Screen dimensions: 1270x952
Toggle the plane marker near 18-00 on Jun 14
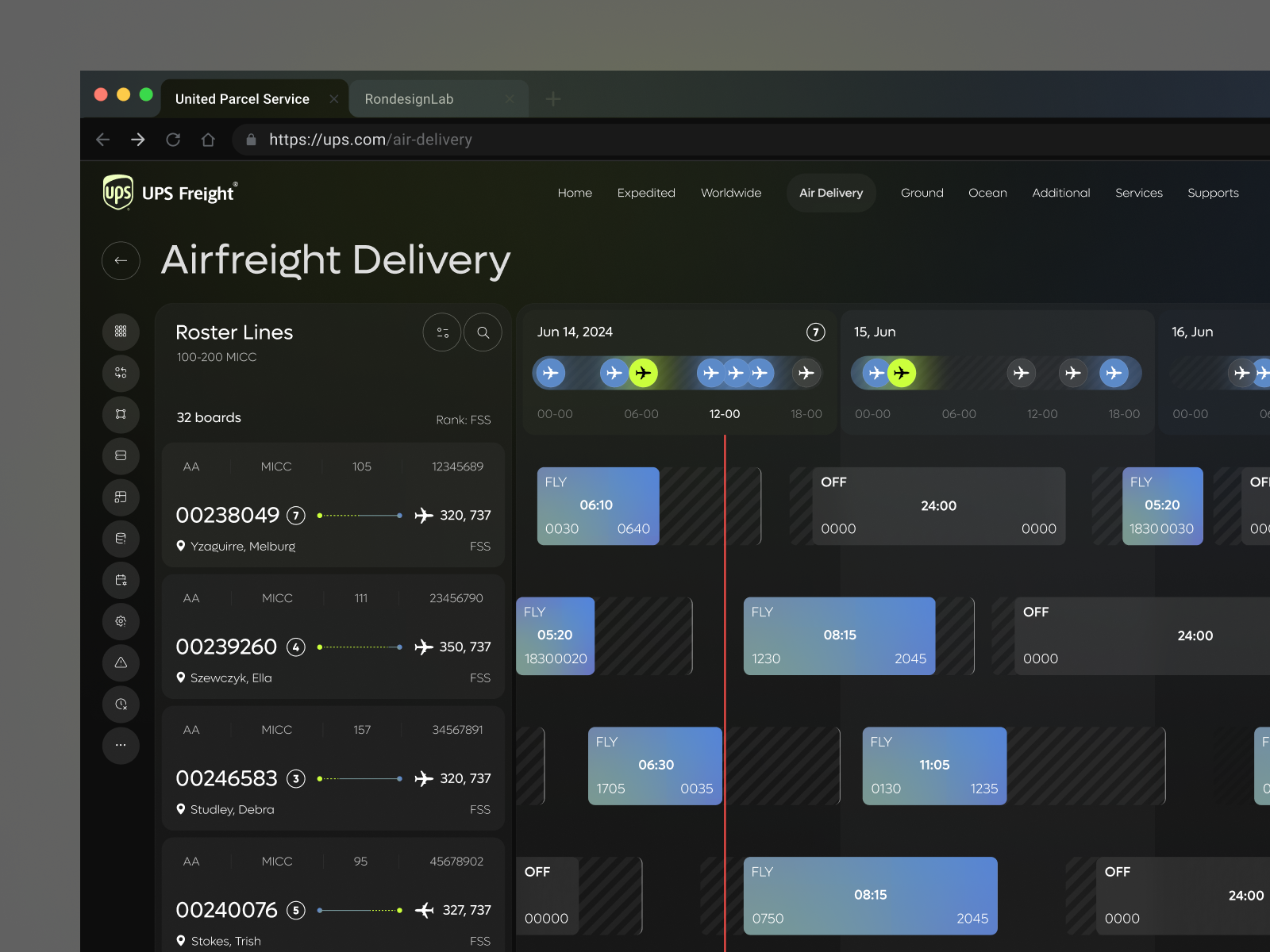tap(806, 373)
